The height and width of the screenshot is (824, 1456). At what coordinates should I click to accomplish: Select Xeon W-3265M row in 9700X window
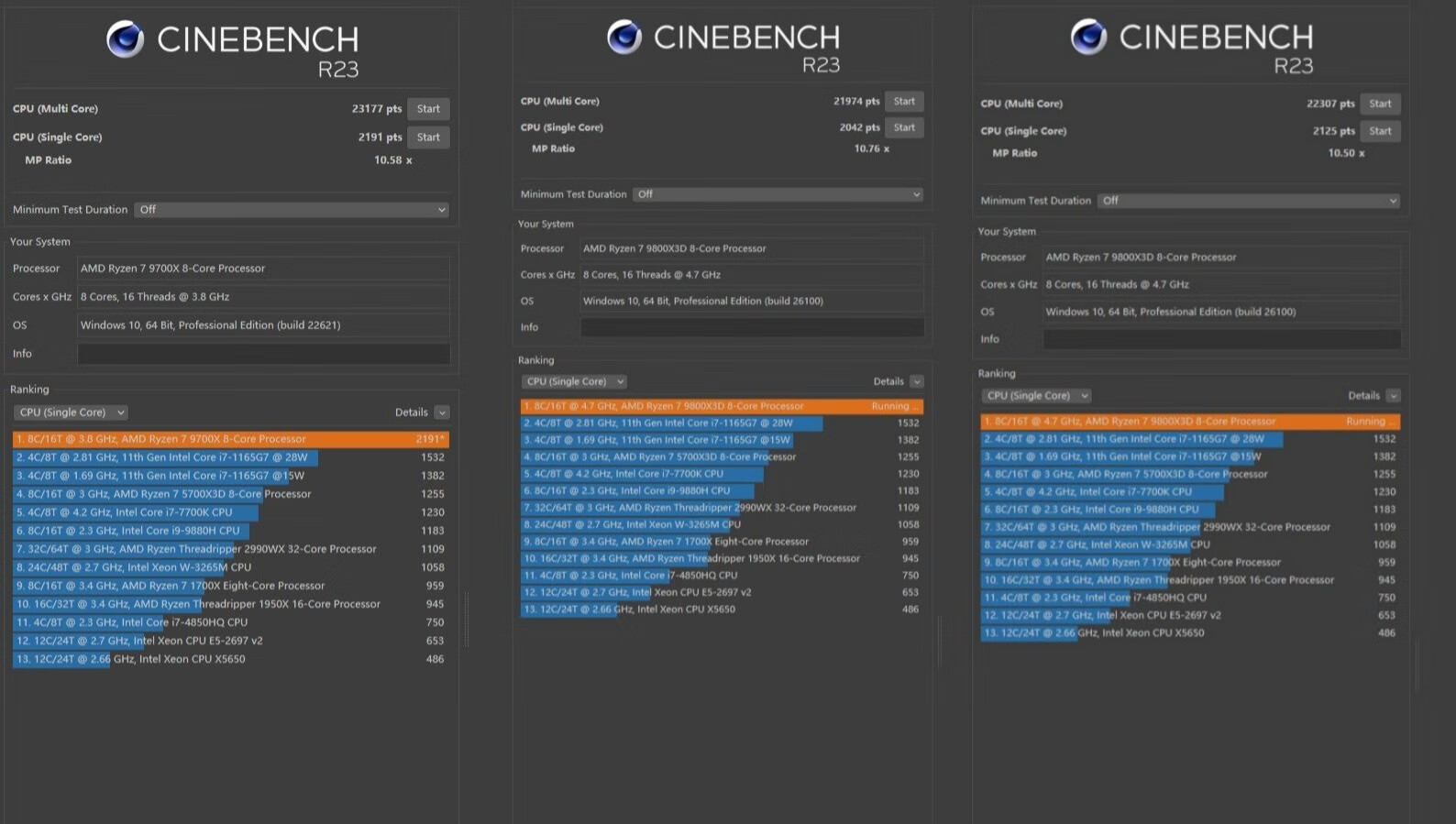231,567
